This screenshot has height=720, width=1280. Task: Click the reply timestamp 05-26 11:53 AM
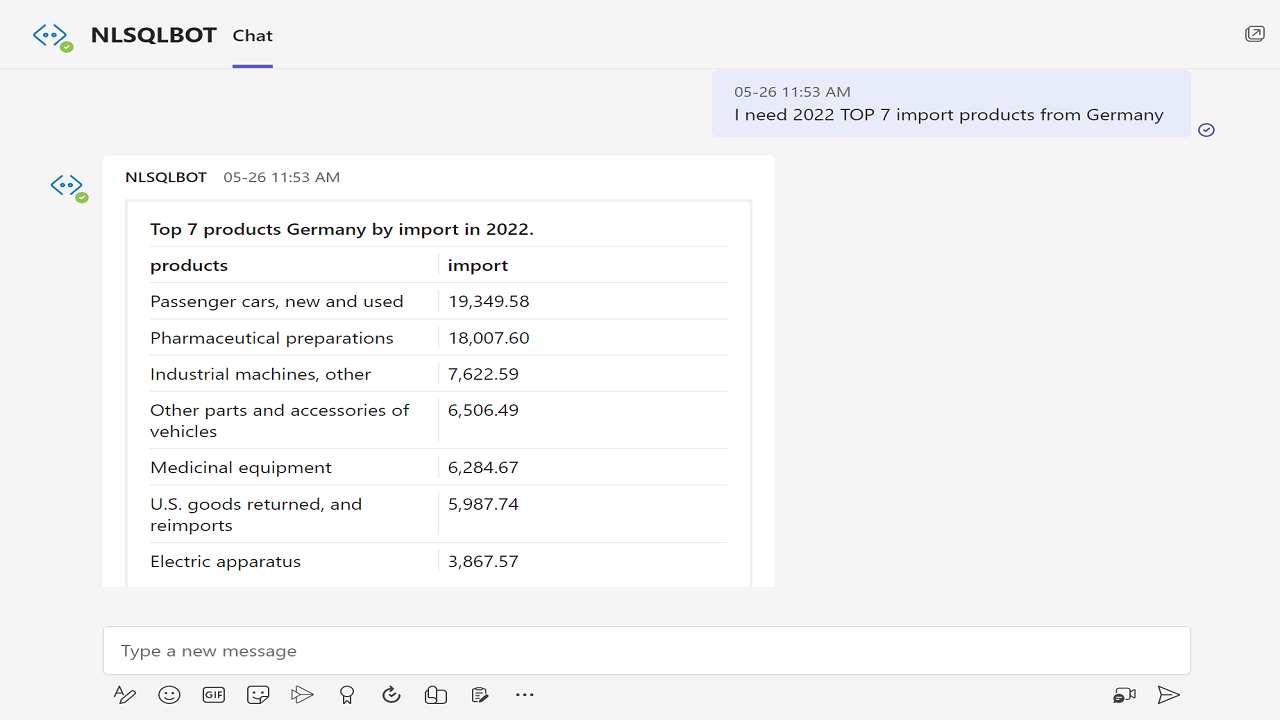282,177
